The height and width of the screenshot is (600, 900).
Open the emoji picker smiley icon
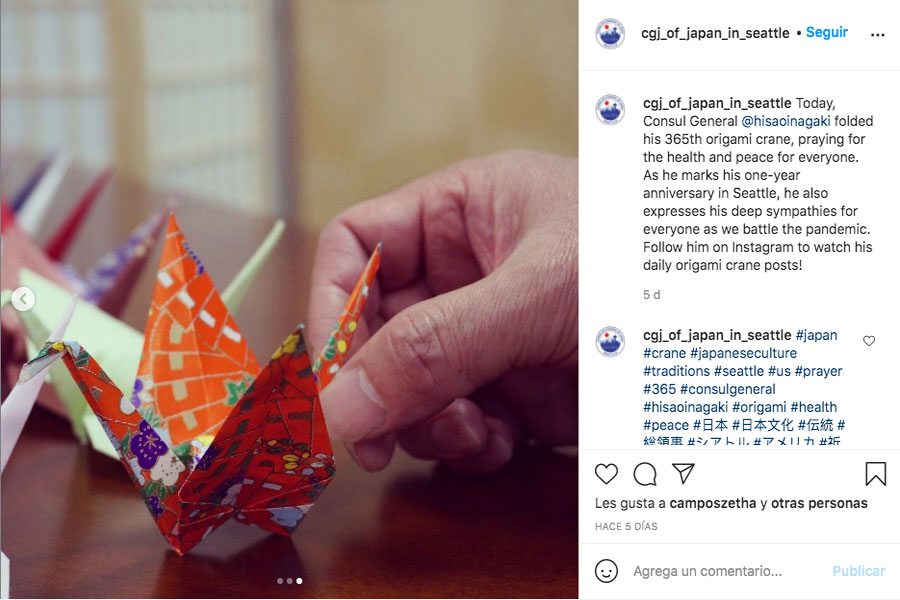[x=606, y=571]
